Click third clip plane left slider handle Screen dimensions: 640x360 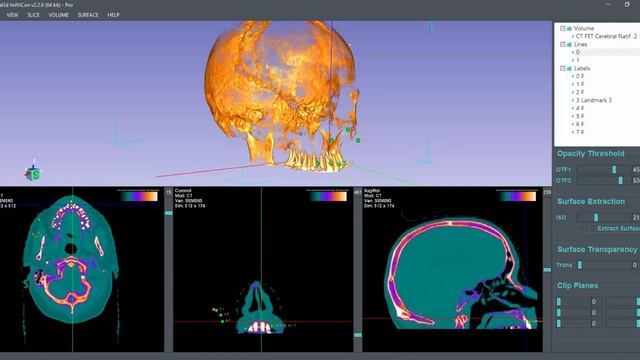pos(559,324)
